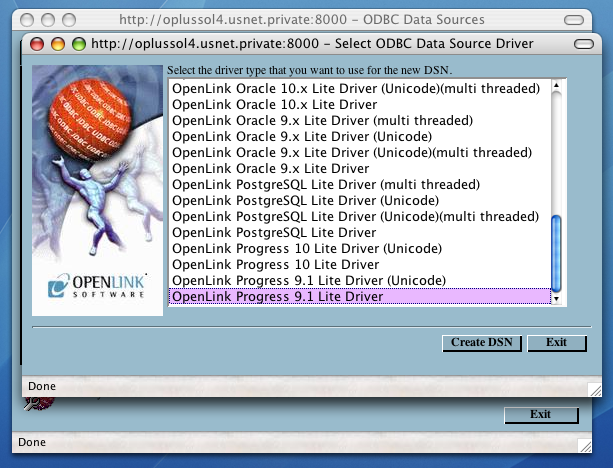The width and height of the screenshot is (613, 468).
Task: Click the red close button of driver dialog
Action: point(37,44)
